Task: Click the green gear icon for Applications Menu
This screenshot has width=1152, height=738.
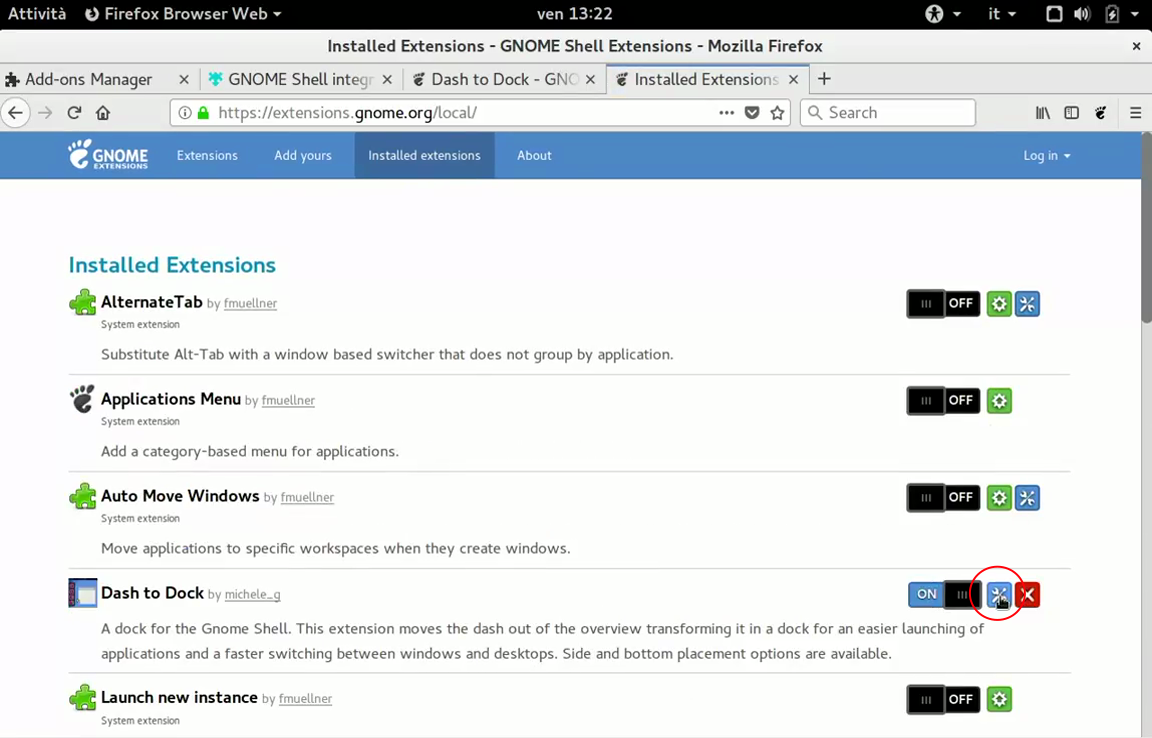Action: (999, 401)
